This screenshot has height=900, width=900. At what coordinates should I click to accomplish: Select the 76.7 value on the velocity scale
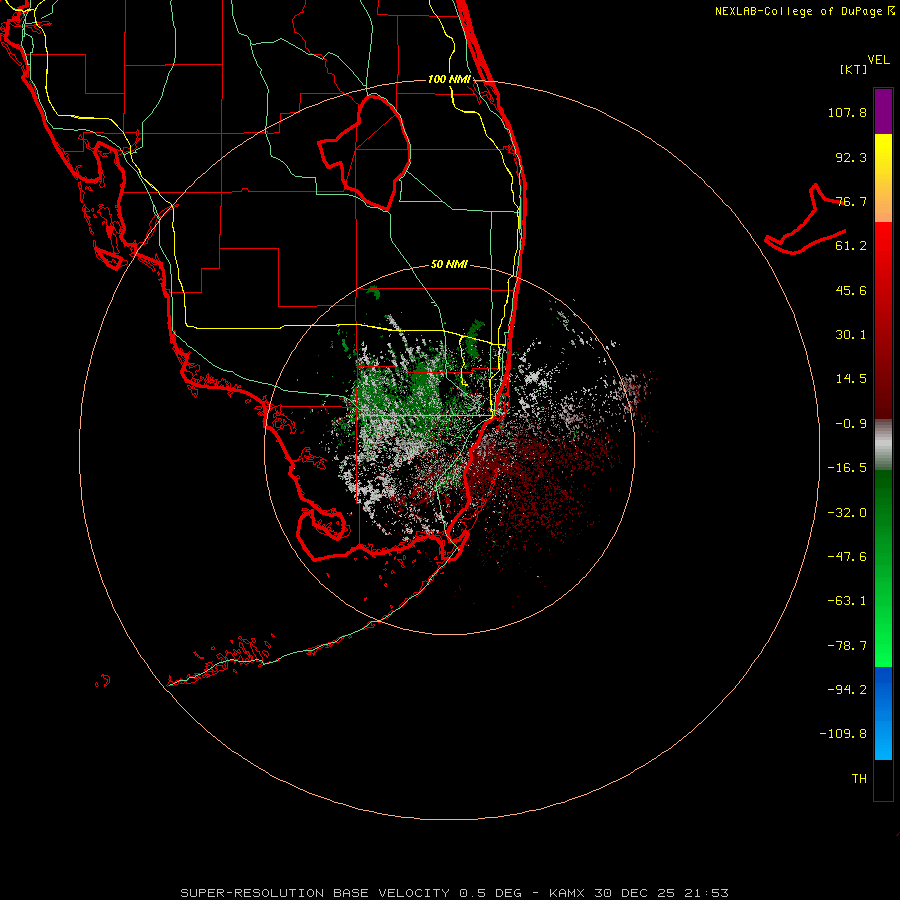coord(851,201)
